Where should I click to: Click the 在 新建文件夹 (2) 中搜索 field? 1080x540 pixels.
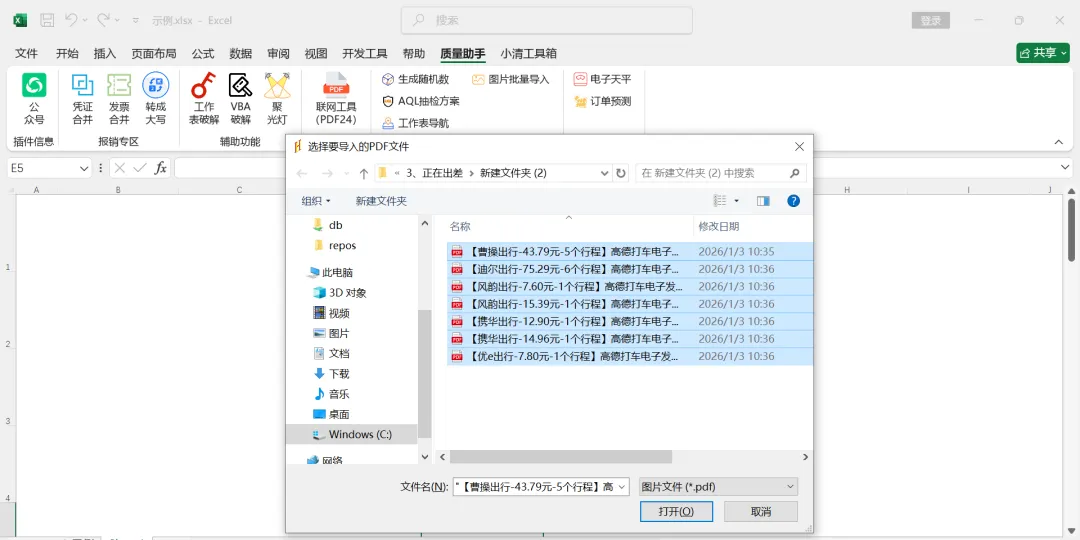coord(721,174)
